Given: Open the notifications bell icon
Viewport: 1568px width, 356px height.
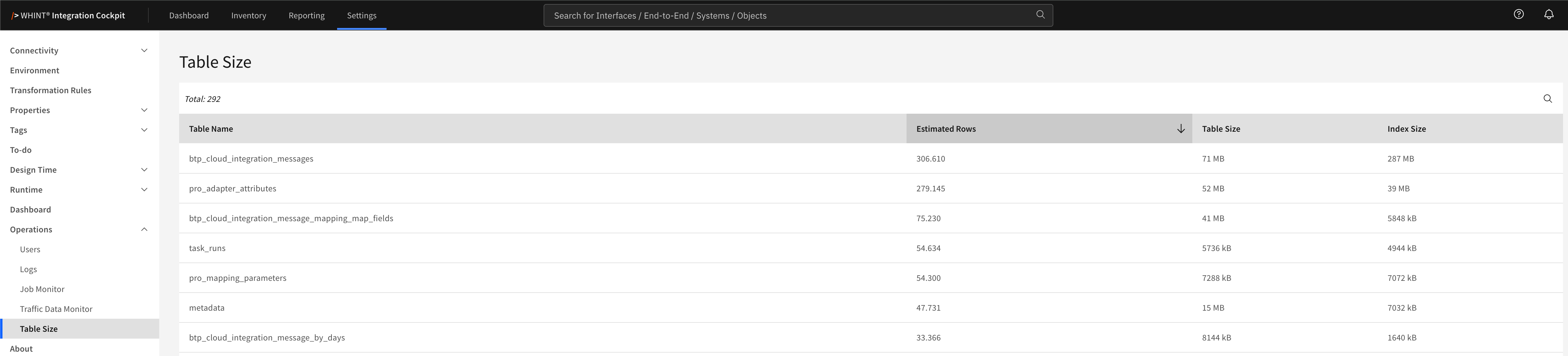Looking at the screenshot, I should (1548, 15).
